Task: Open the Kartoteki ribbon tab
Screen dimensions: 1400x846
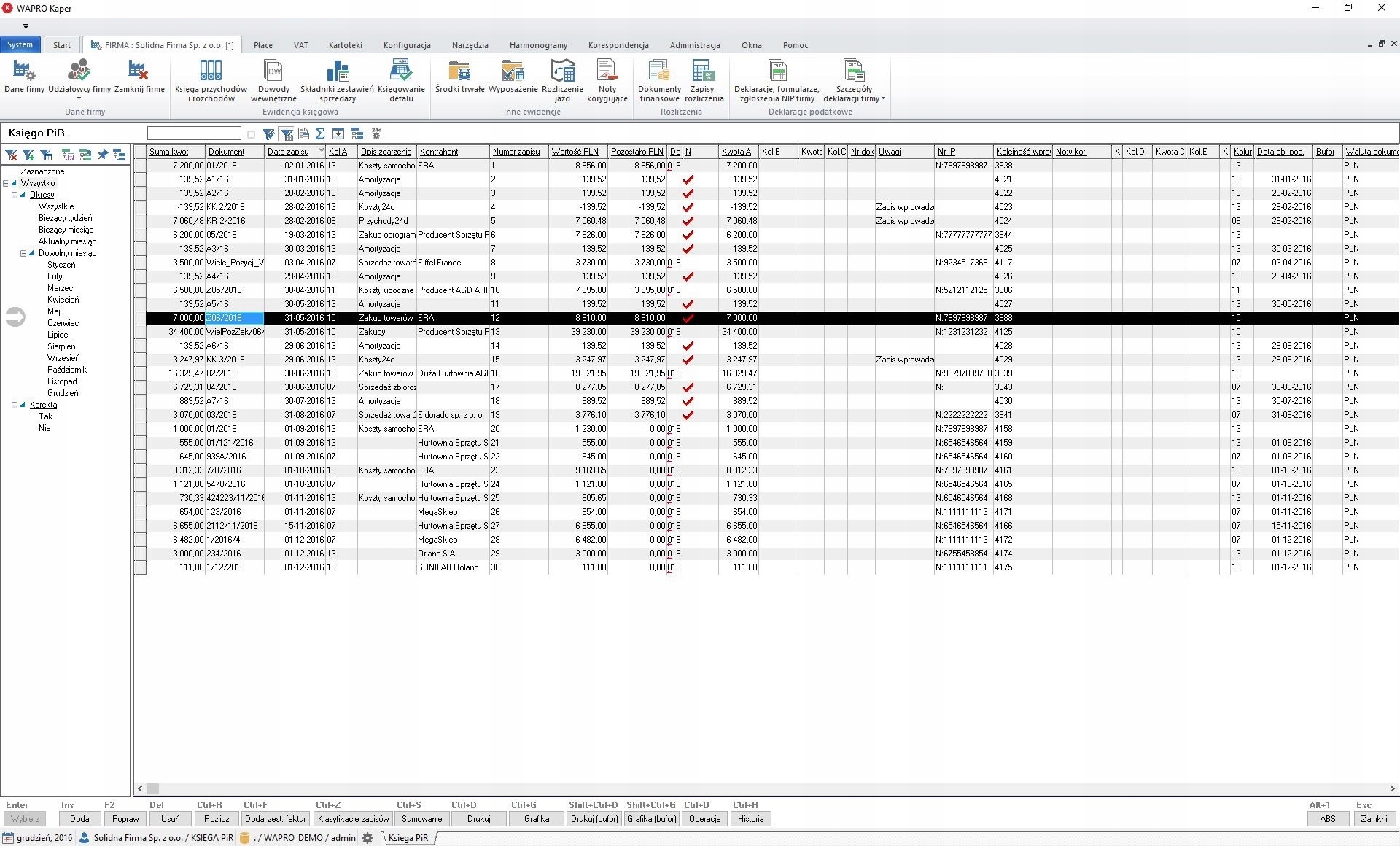Action: 345,45
